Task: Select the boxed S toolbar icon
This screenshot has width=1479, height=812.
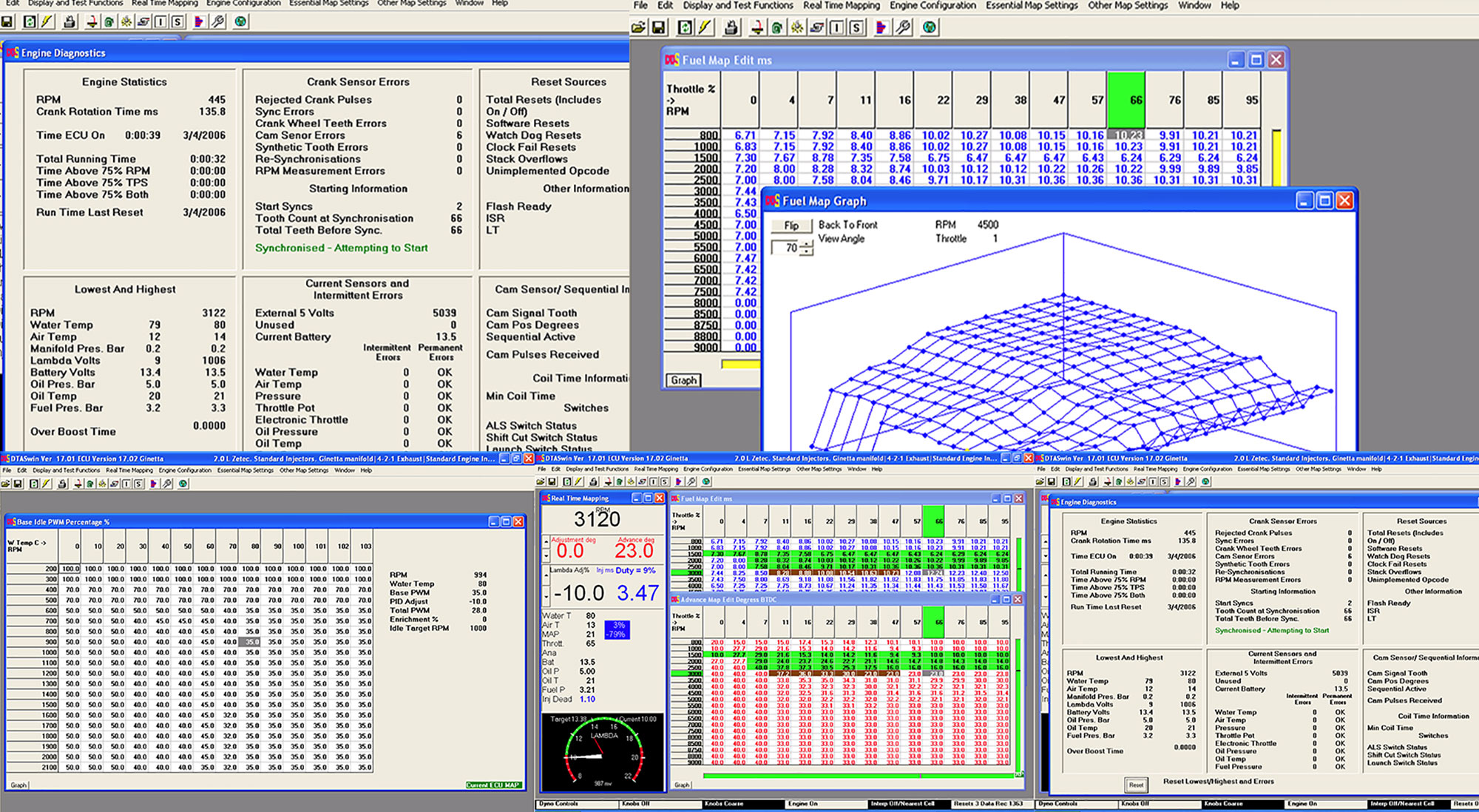Action: (856, 27)
